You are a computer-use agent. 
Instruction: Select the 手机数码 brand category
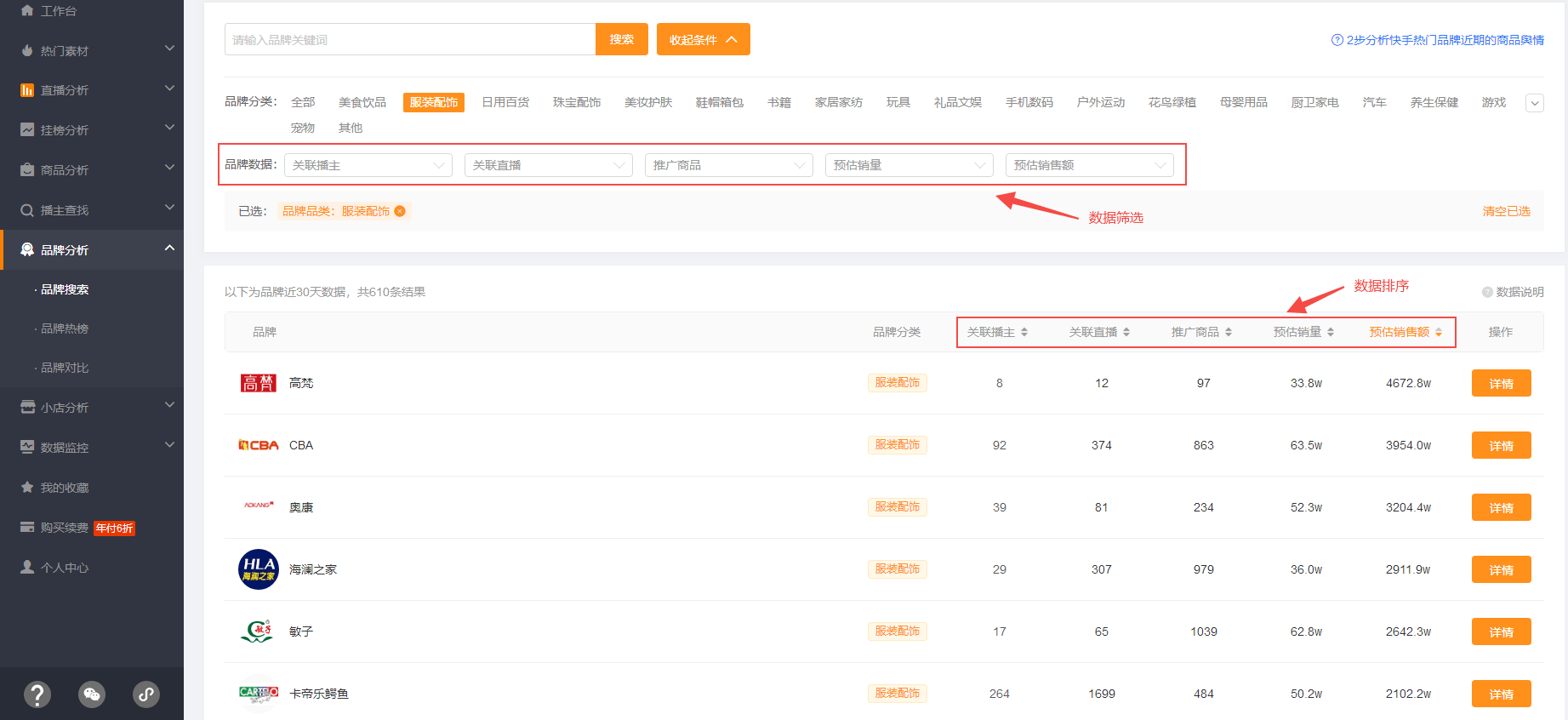(x=1029, y=102)
